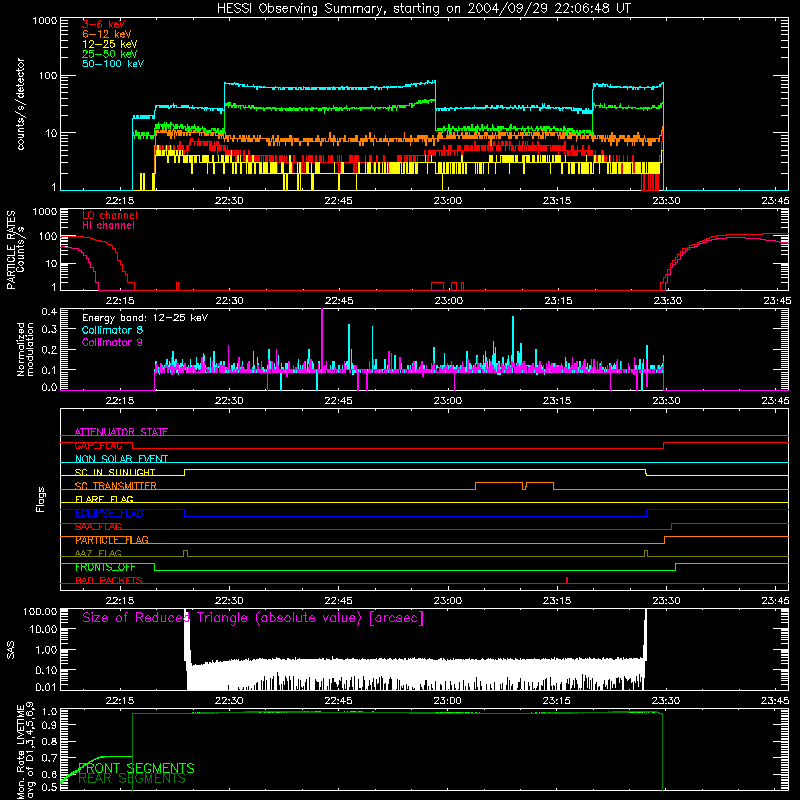This screenshot has height=800, width=800.
Task: Click the SC_IN_SUNLIGHT flag label
Action: coord(115,472)
